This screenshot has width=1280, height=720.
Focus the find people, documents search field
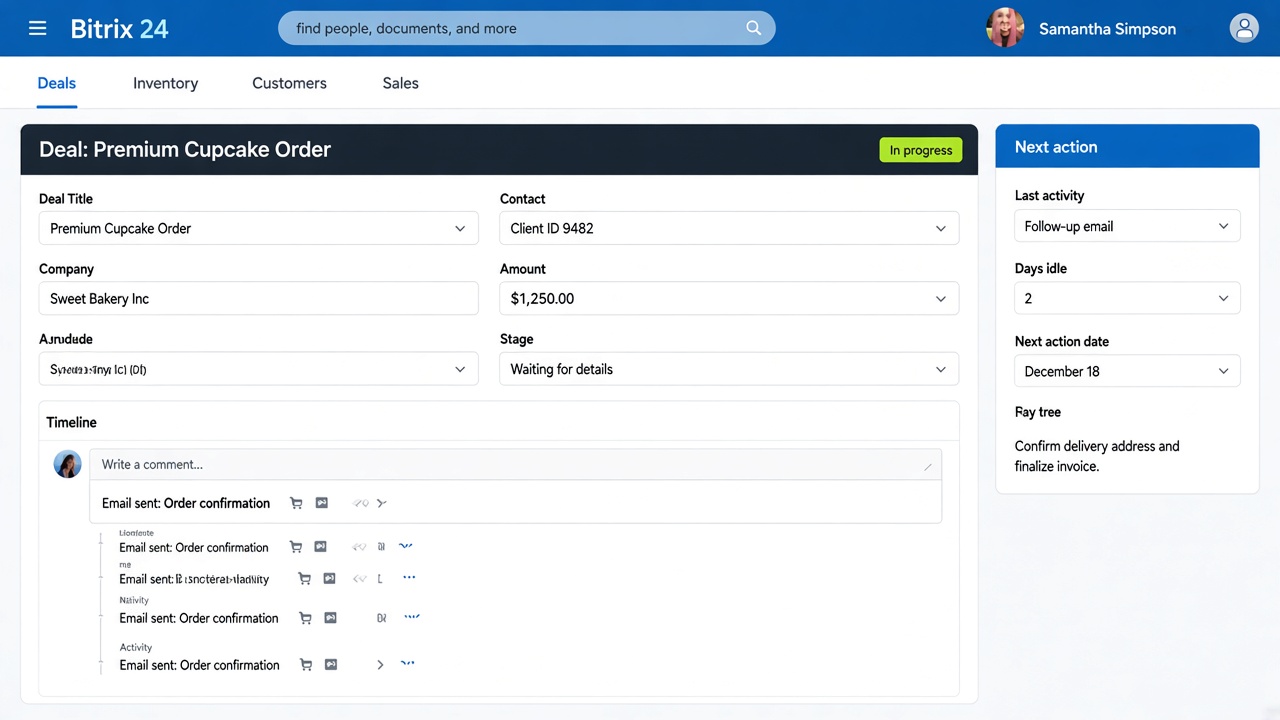pos(526,28)
